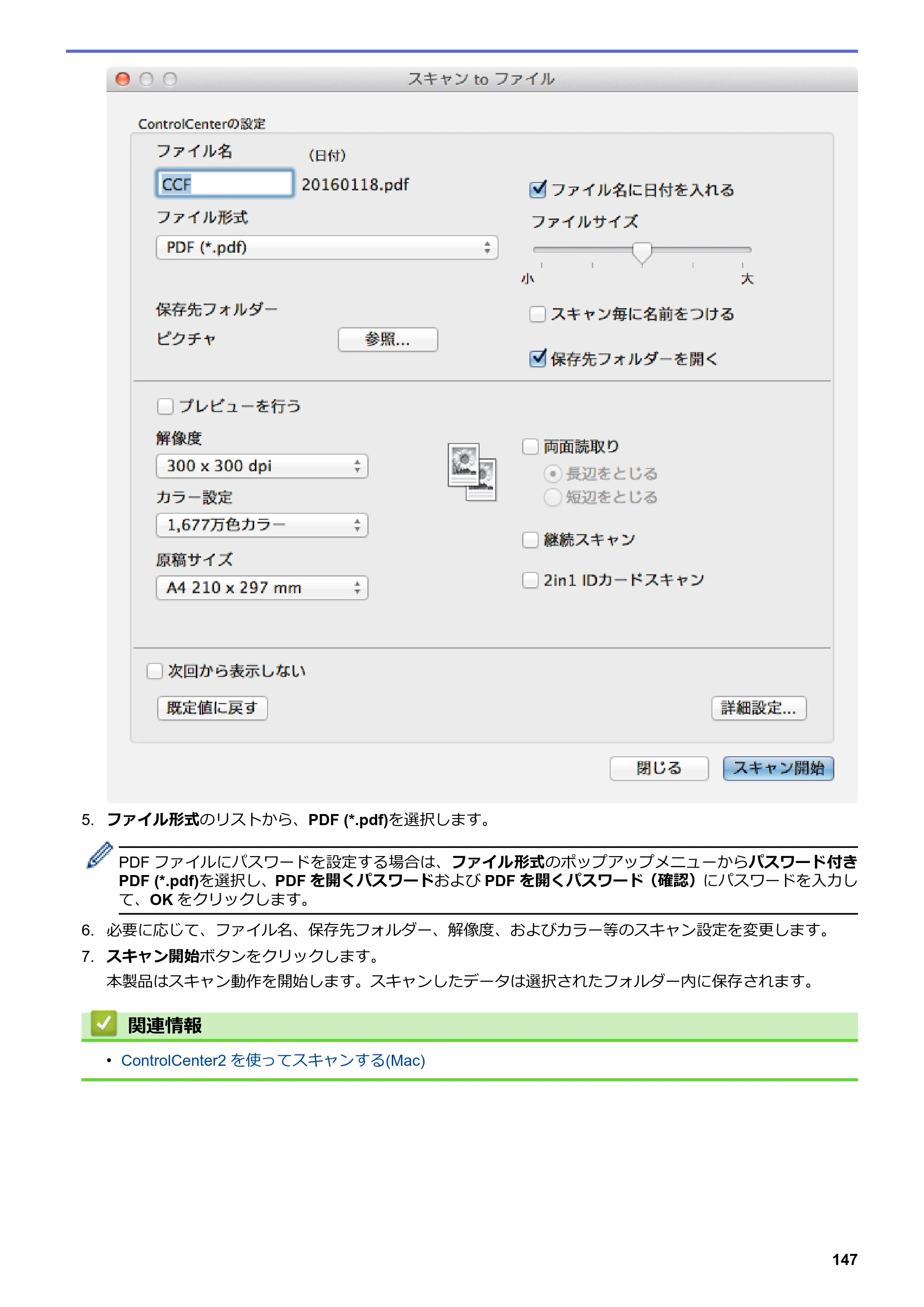The width and height of the screenshot is (924, 1307).
Task: Open the 解像度 300 x 300 dpi dropdown
Action: point(262,466)
